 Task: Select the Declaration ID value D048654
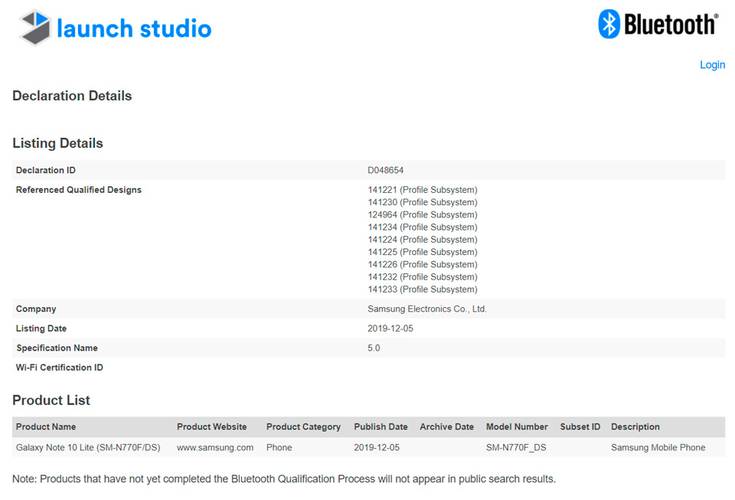[x=385, y=170]
